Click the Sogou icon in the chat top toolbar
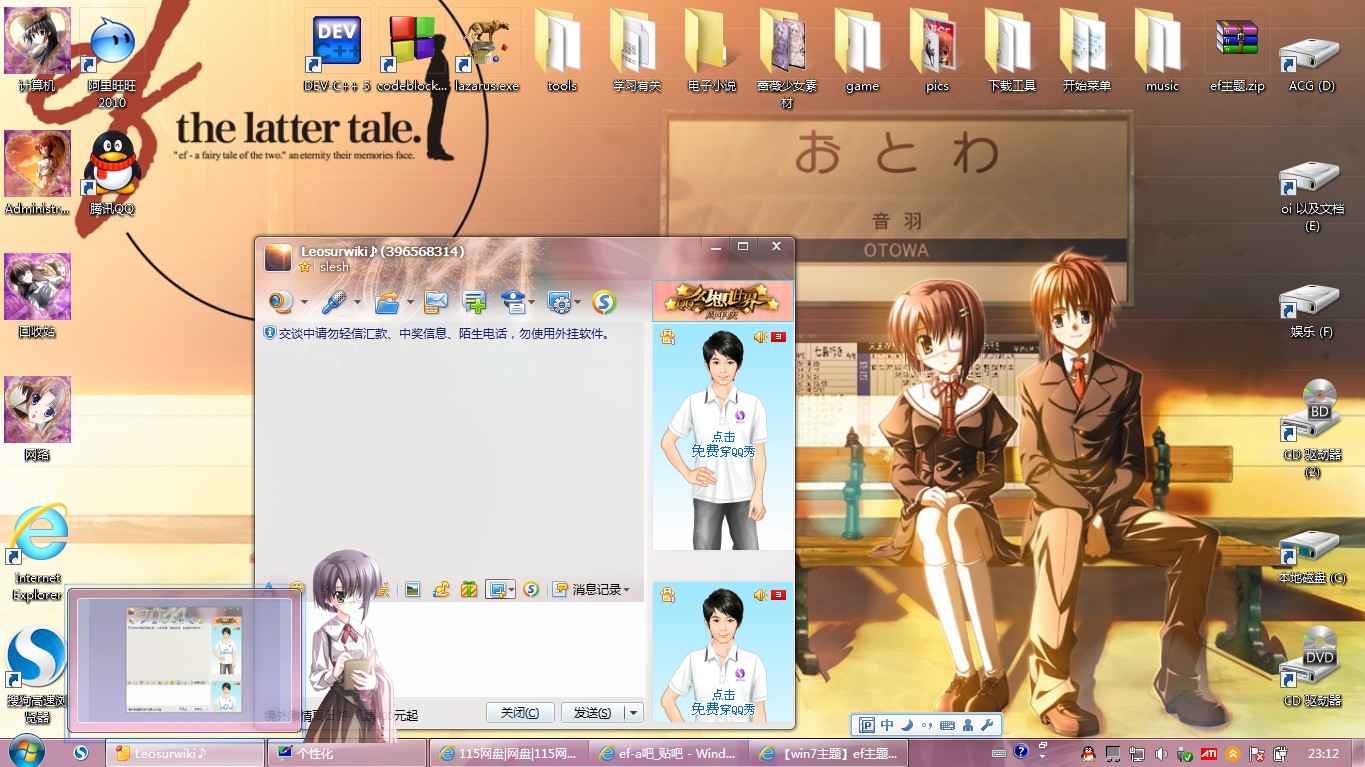1365x767 pixels. pos(604,301)
